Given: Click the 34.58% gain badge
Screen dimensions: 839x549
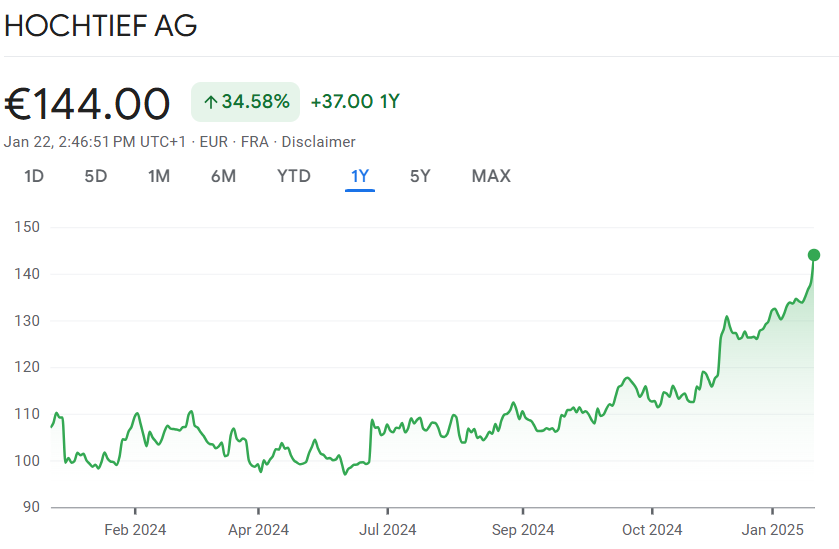Looking at the screenshot, I should pyautogui.click(x=246, y=102).
